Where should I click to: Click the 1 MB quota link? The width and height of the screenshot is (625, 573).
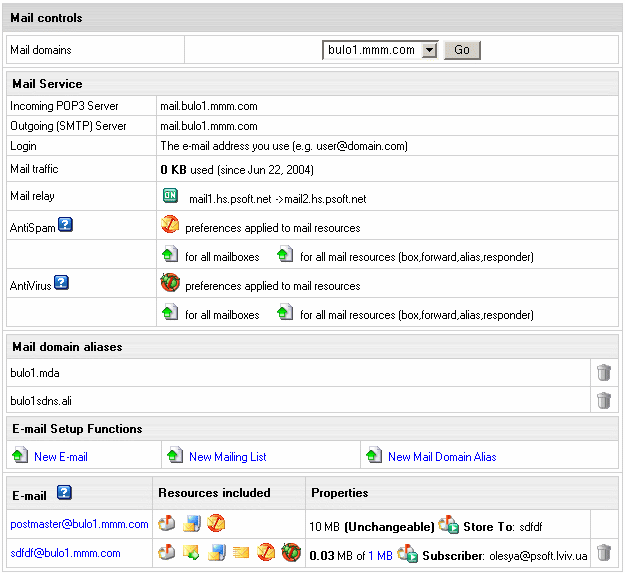tap(380, 553)
